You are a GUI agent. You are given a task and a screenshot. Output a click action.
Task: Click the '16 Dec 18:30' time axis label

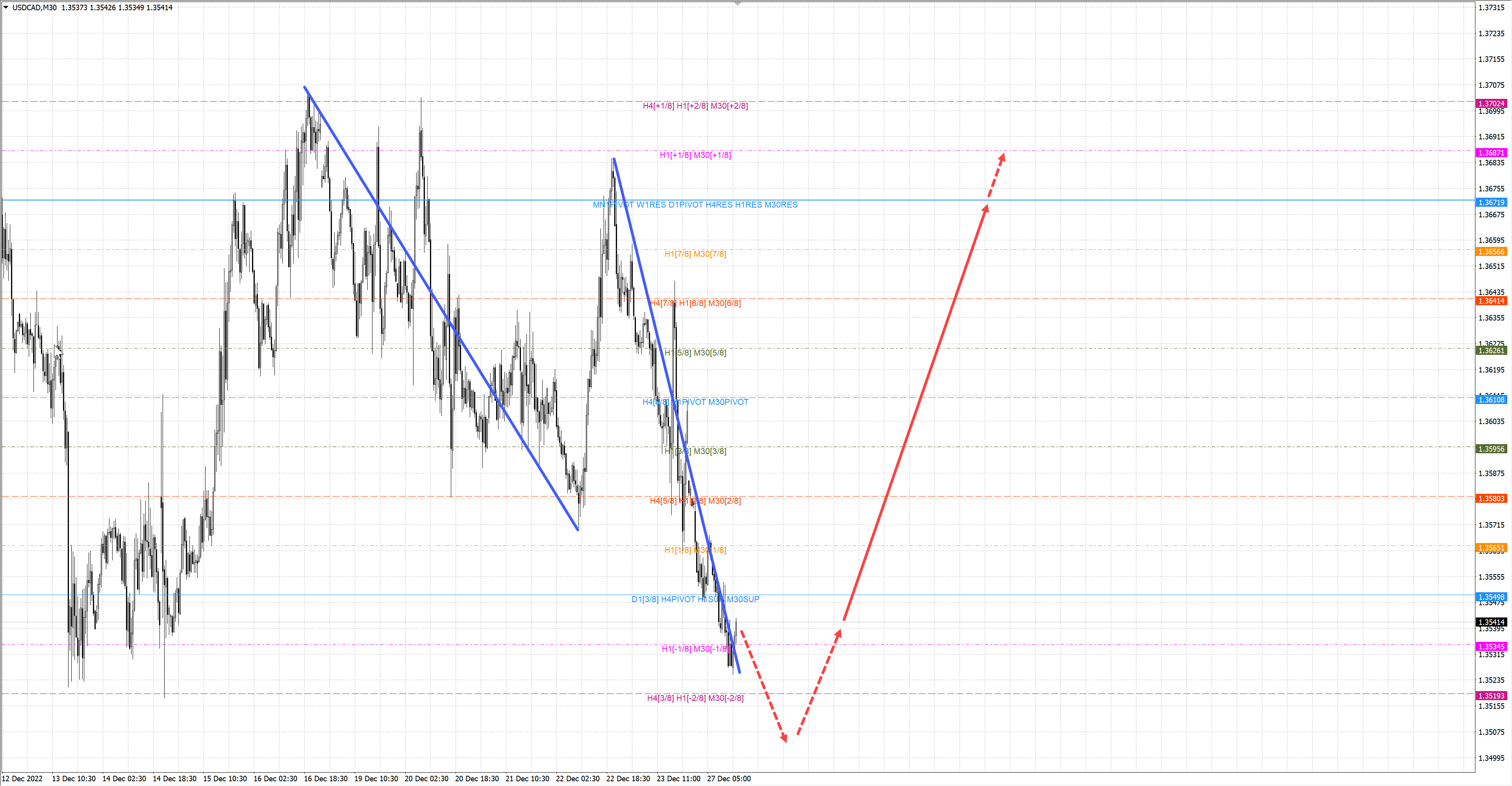(x=326, y=779)
